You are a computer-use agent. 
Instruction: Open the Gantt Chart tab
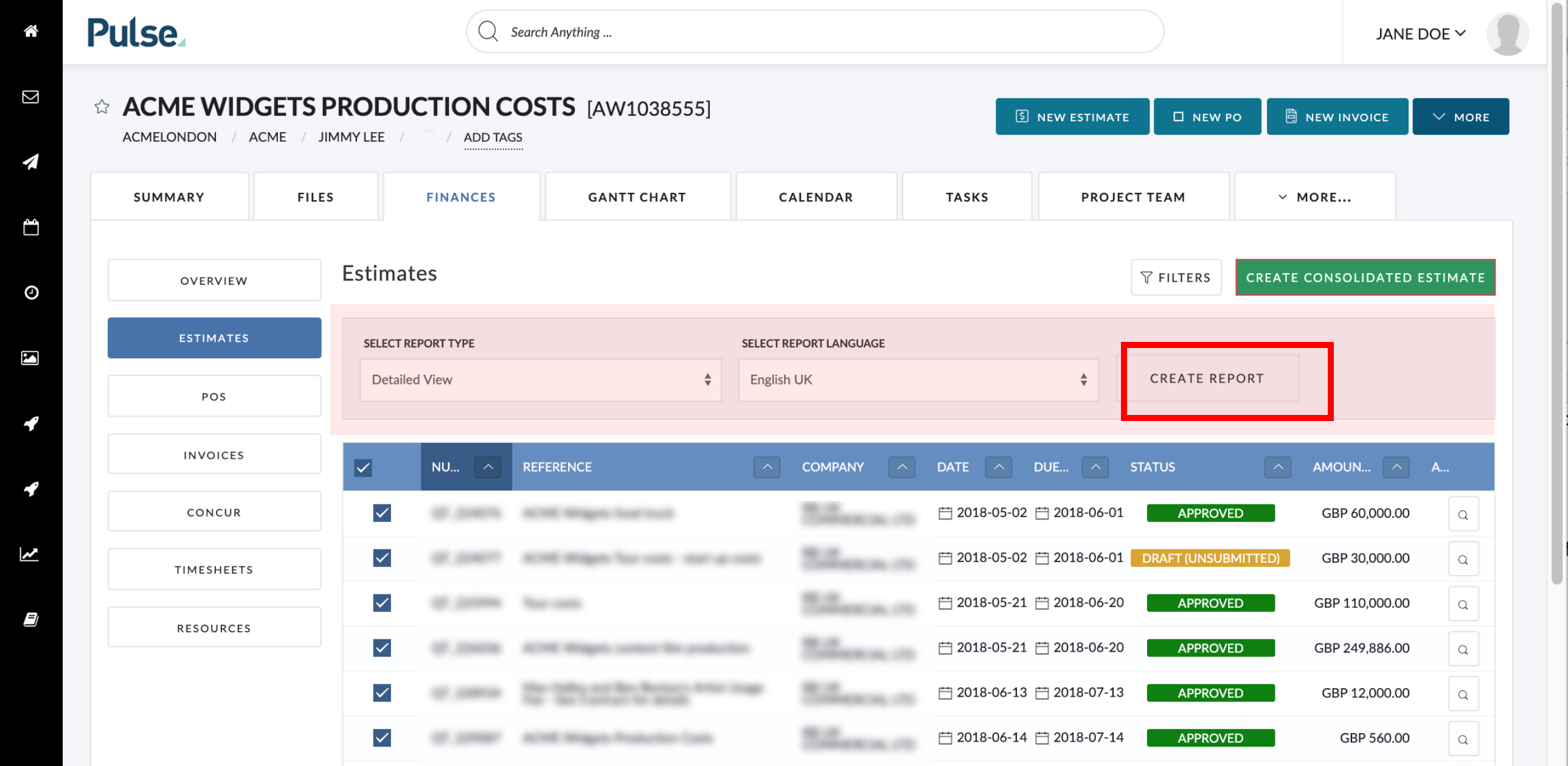[637, 197]
